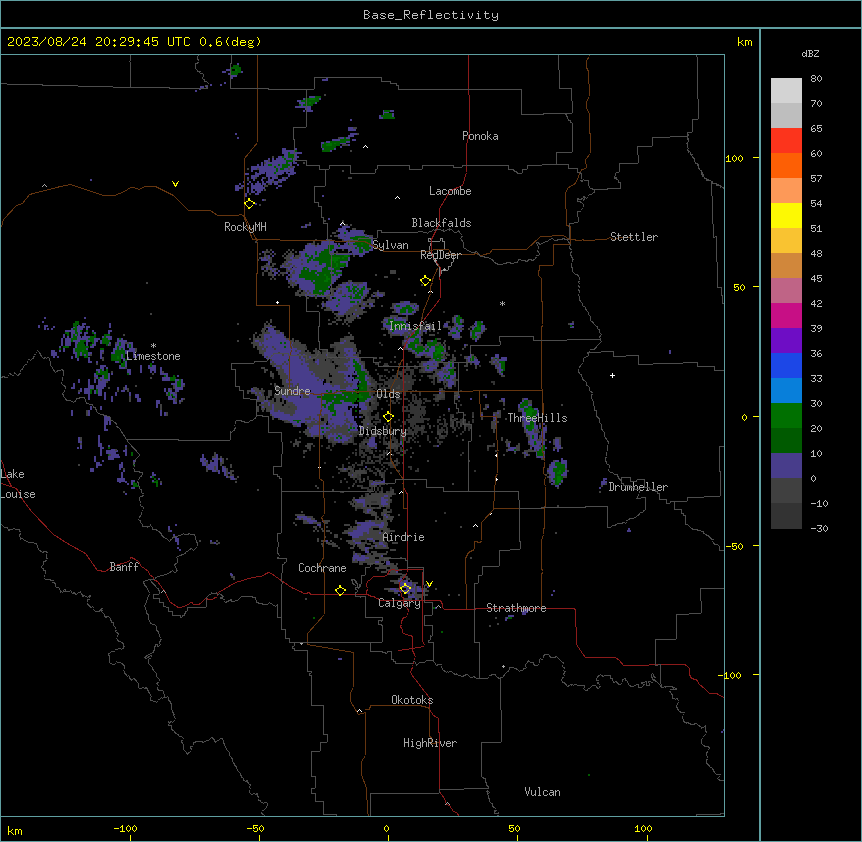Click the Banff label
Screen dimensions: 862x842
click(x=124, y=567)
